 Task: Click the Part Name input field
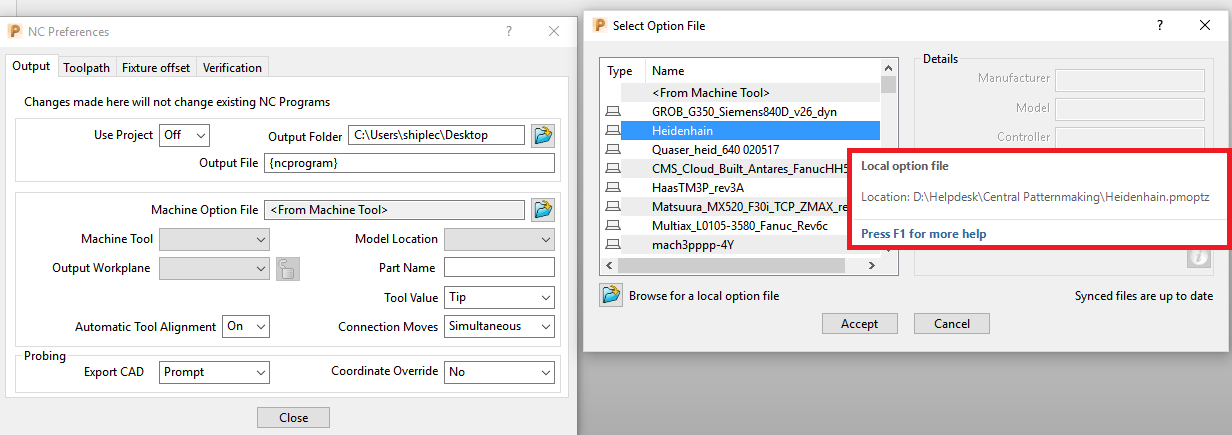[x=499, y=268]
